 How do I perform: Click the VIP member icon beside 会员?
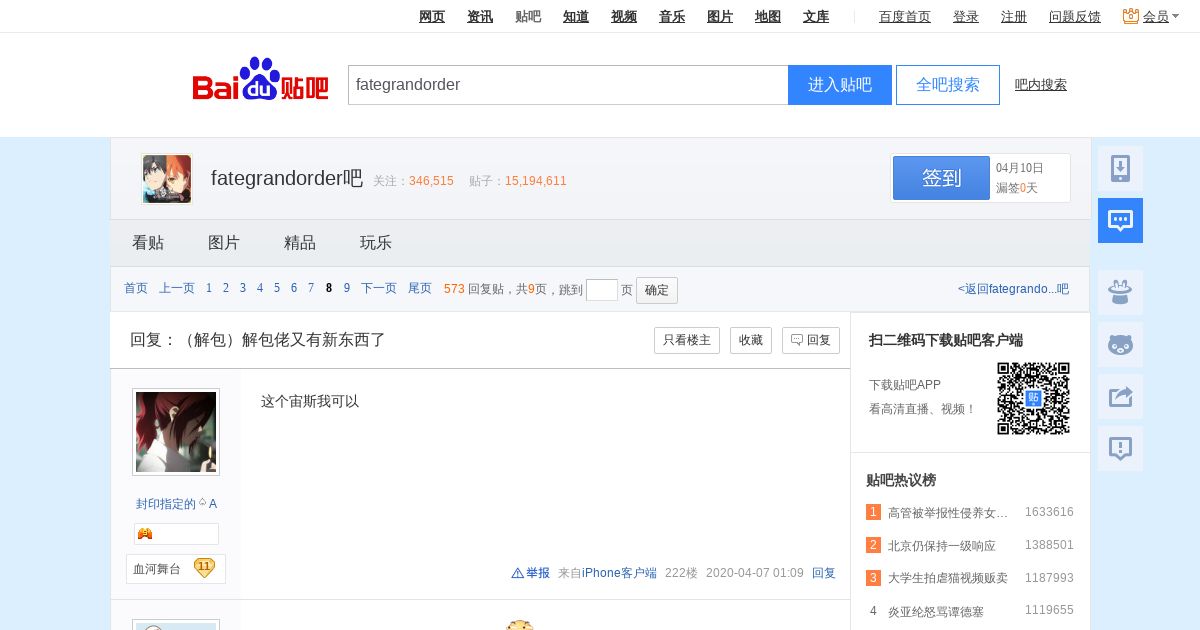click(x=1131, y=16)
